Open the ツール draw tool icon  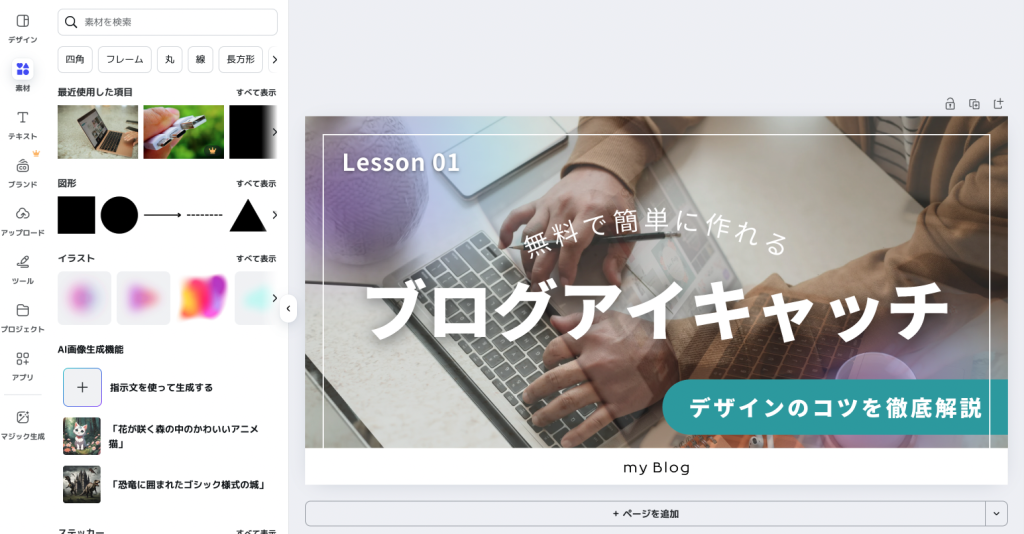(22, 269)
